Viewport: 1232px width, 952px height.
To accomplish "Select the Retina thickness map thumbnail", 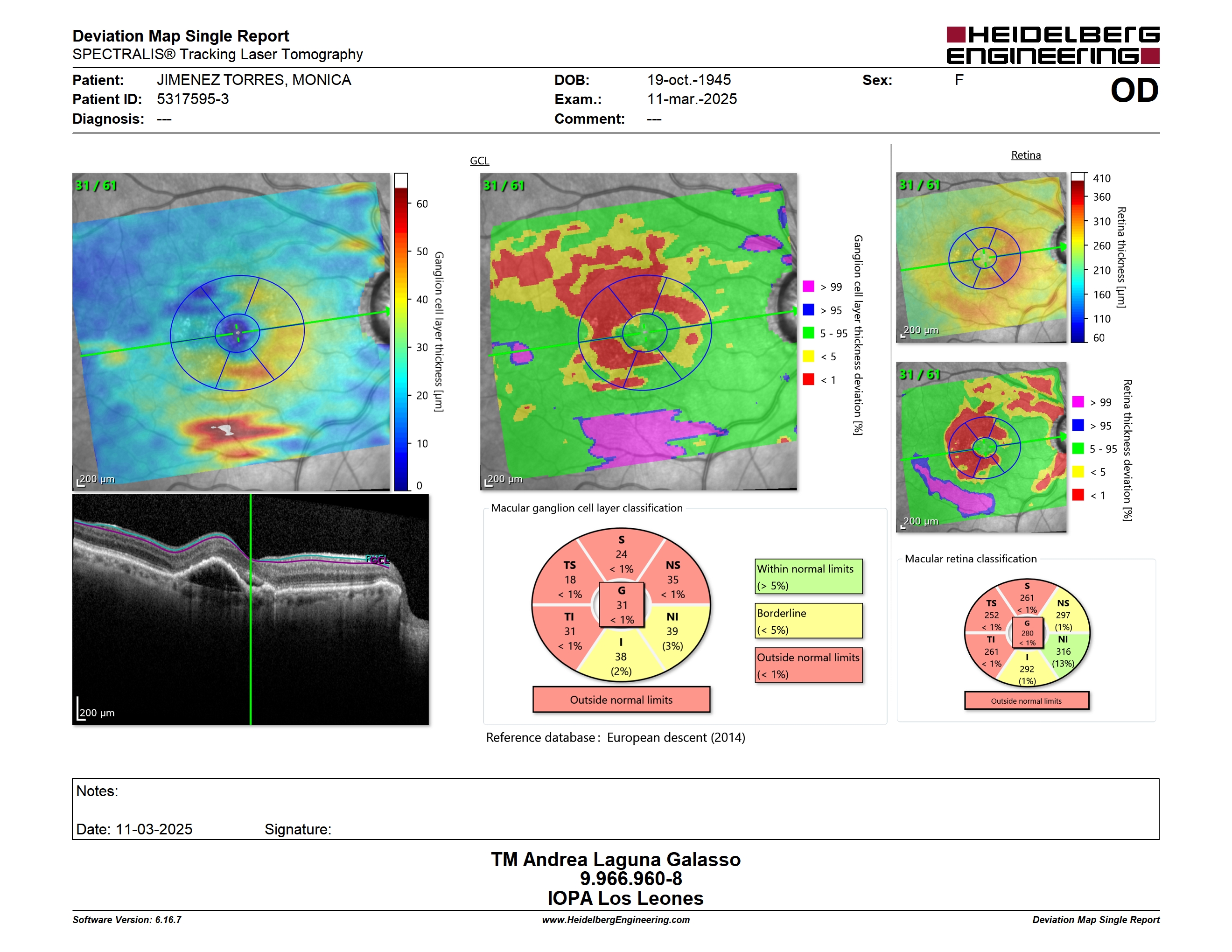I will (981, 257).
